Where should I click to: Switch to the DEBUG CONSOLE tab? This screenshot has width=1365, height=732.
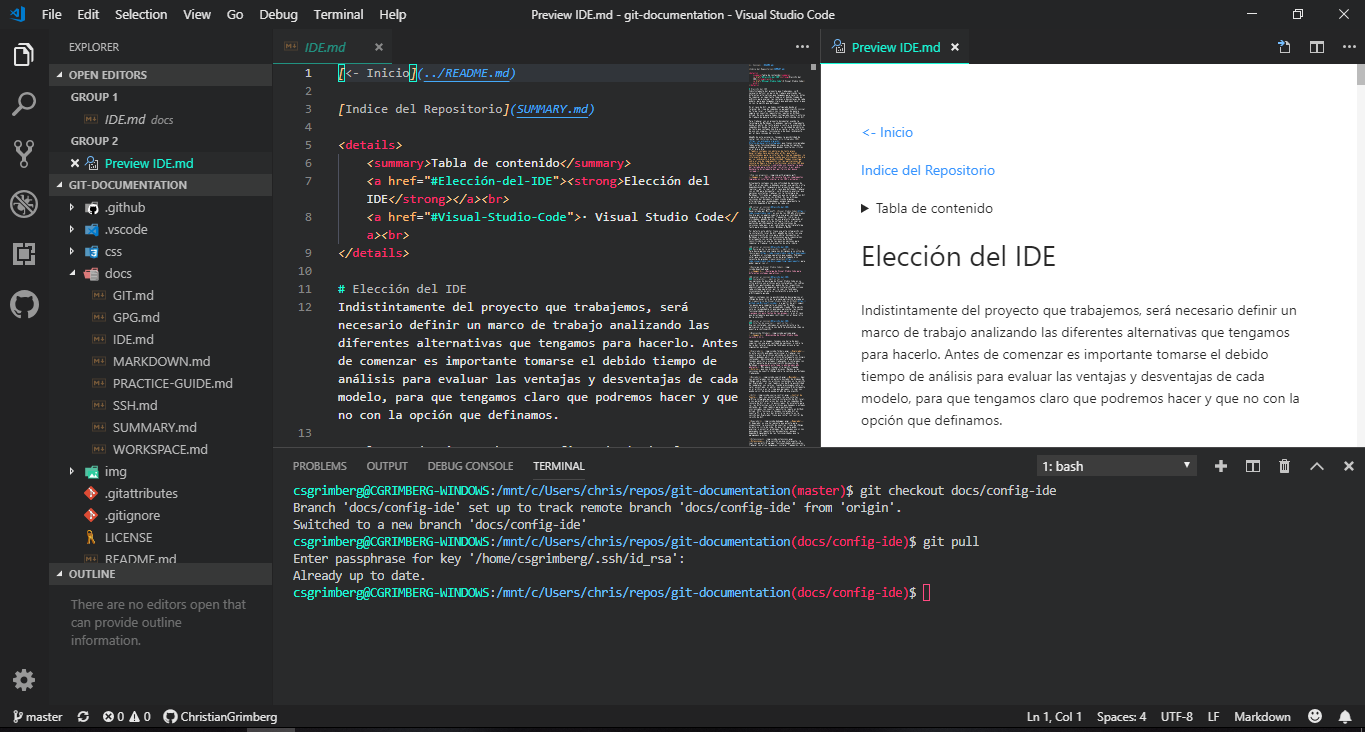tap(470, 465)
